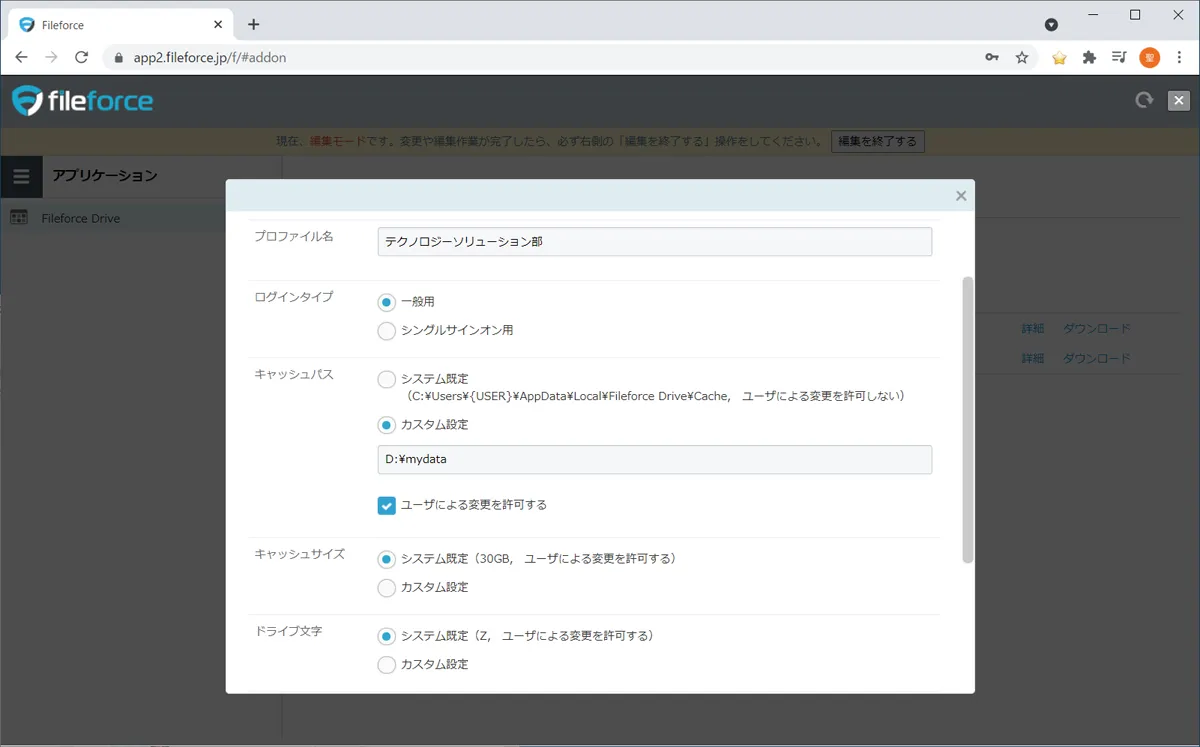This screenshot has width=1200, height=747.
Task: Click the first ダウンロード link
Action: [x=1096, y=329]
